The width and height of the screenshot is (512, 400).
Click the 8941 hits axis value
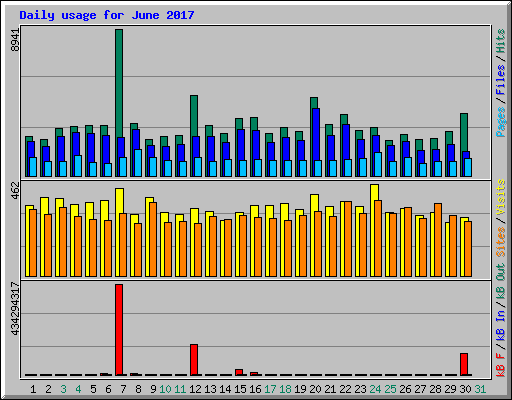click(x=15, y=40)
